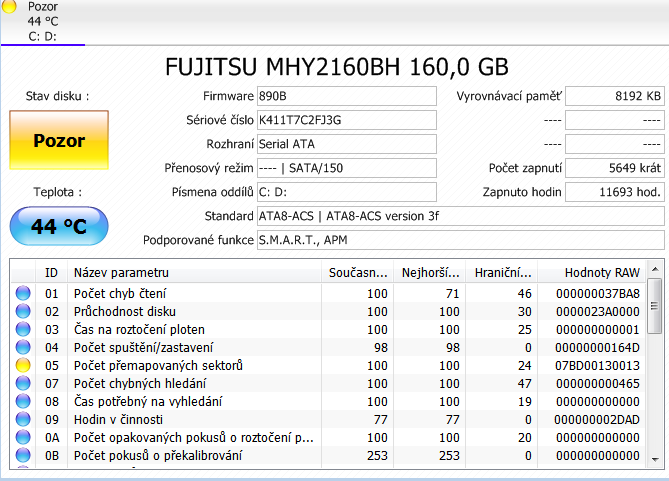The image size is (669, 481).
Task: Click blue status icon for attribute 0A
Action: point(23,437)
